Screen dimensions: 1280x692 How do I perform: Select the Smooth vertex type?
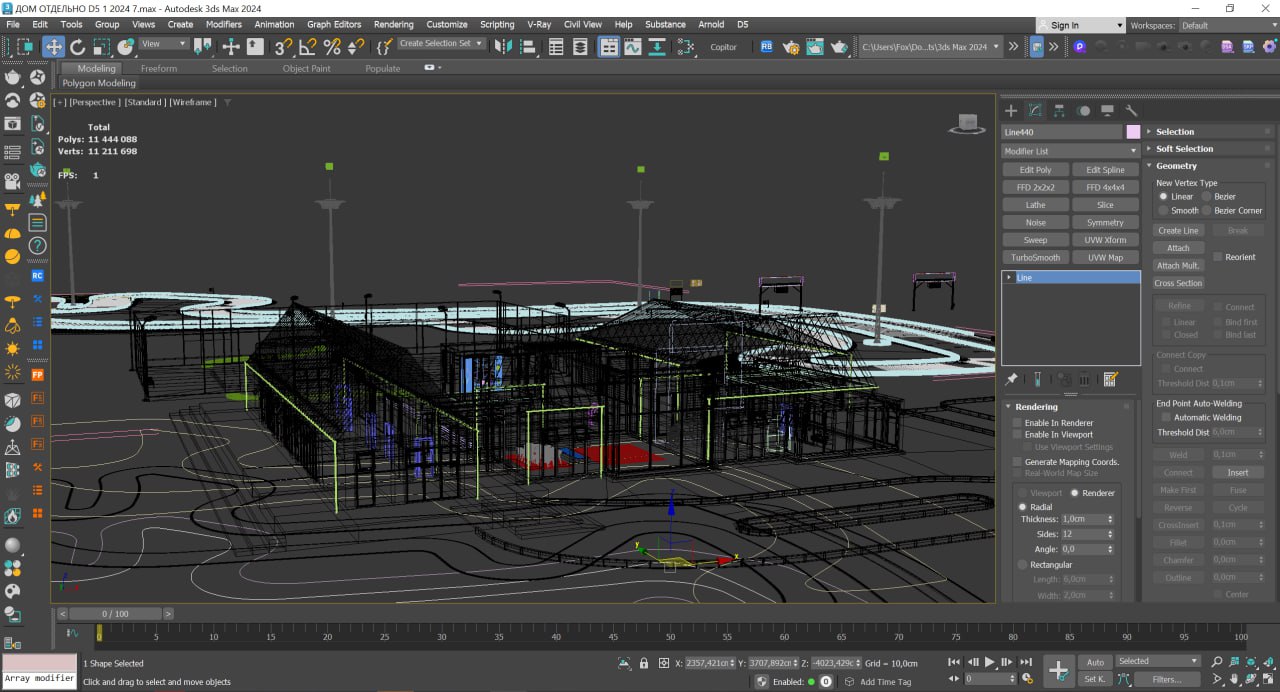(x=1164, y=211)
